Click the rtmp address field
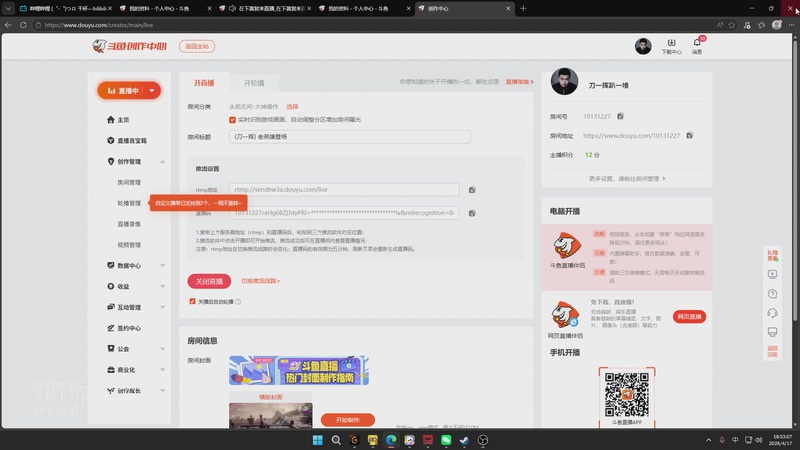The image size is (800, 450). coord(344,190)
